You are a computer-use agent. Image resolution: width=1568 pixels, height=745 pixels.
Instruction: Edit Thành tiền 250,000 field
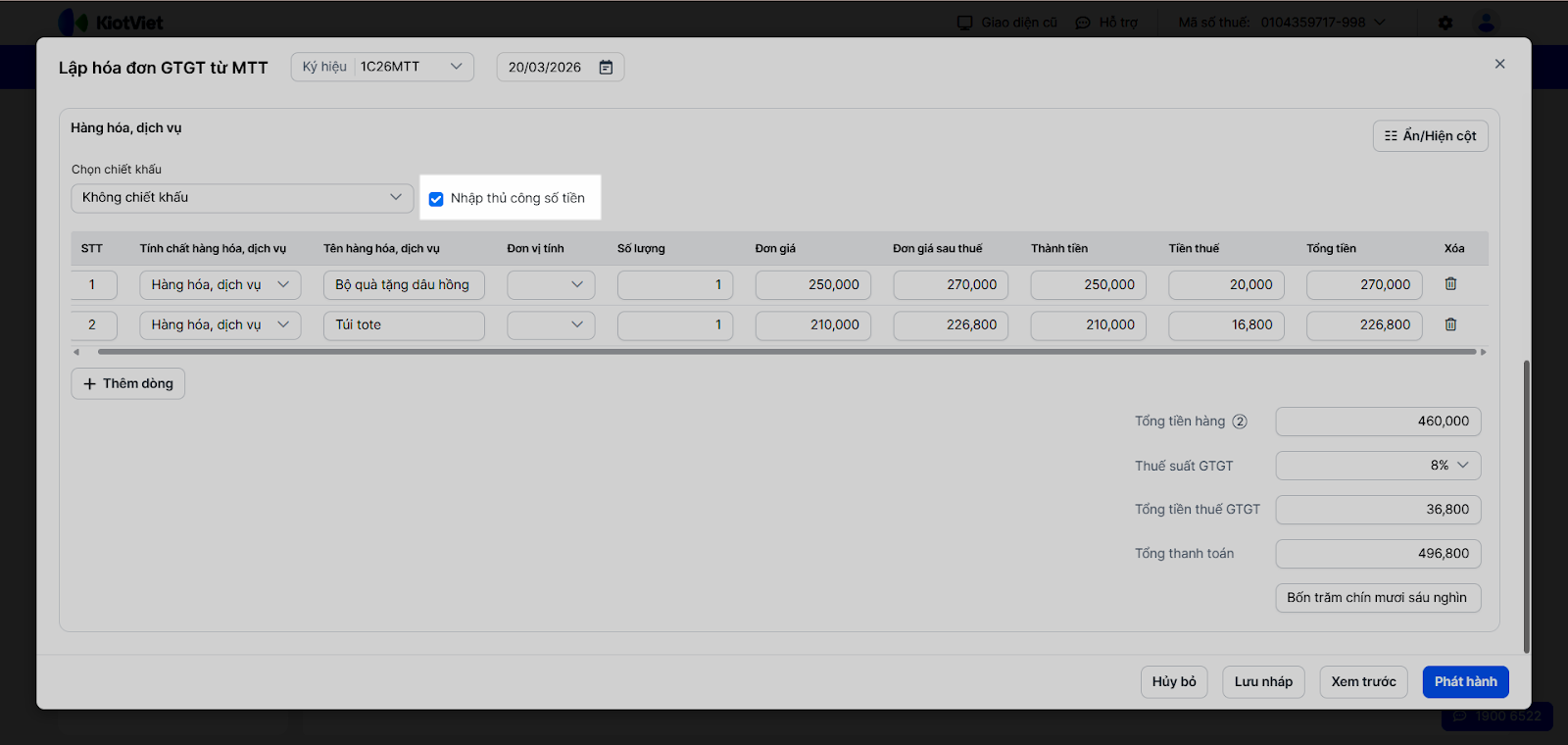1089,285
